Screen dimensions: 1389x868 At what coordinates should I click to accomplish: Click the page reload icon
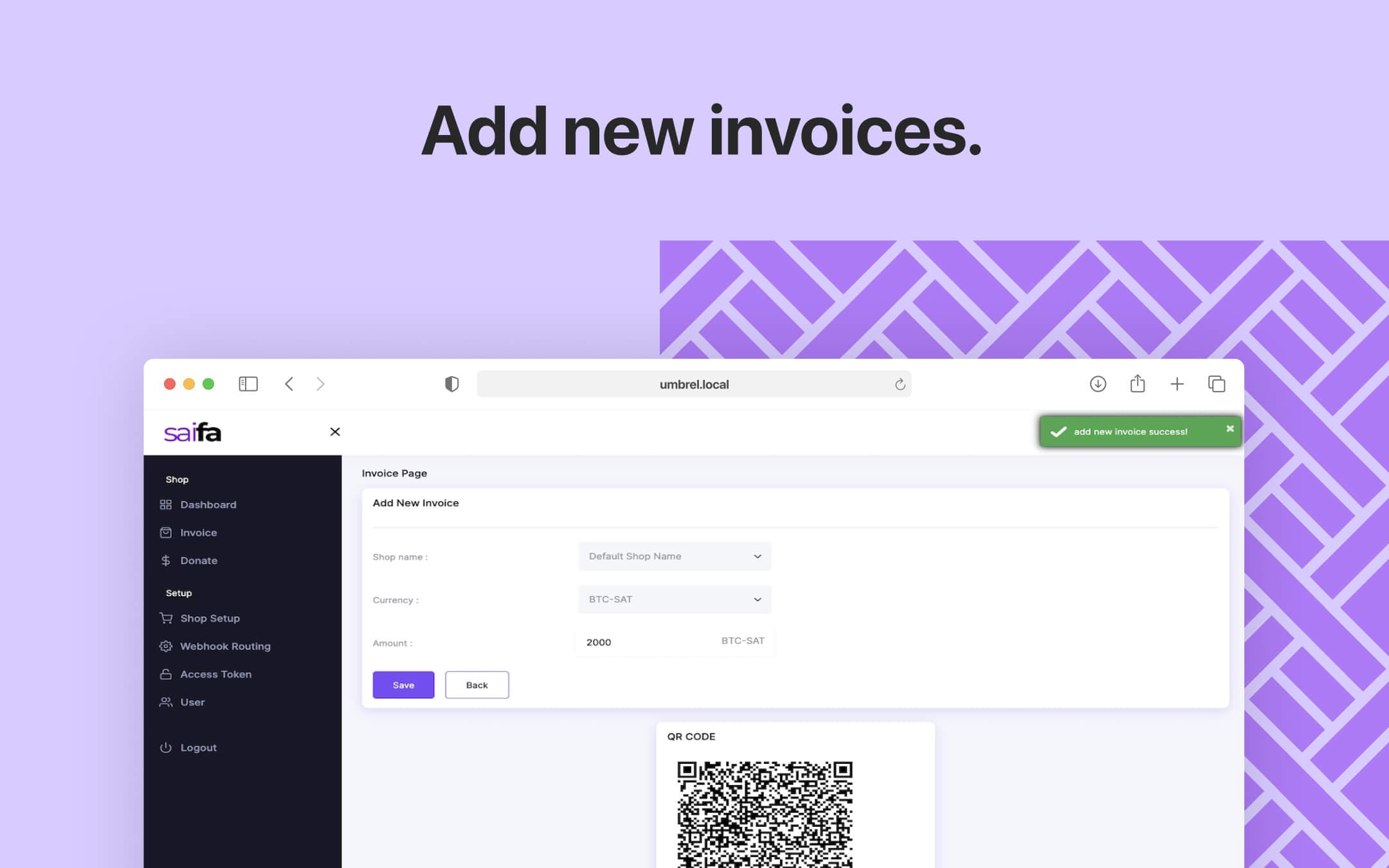(901, 384)
